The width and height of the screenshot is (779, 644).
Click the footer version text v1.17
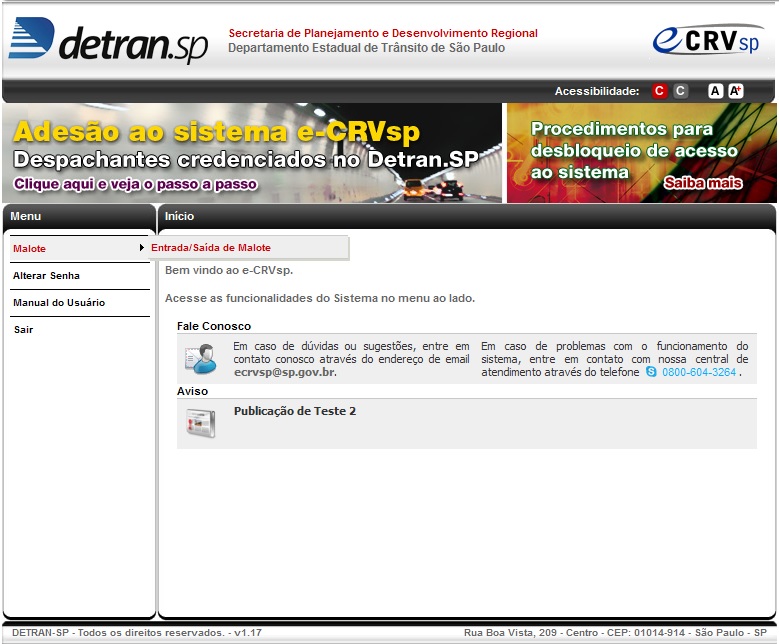tap(248, 633)
